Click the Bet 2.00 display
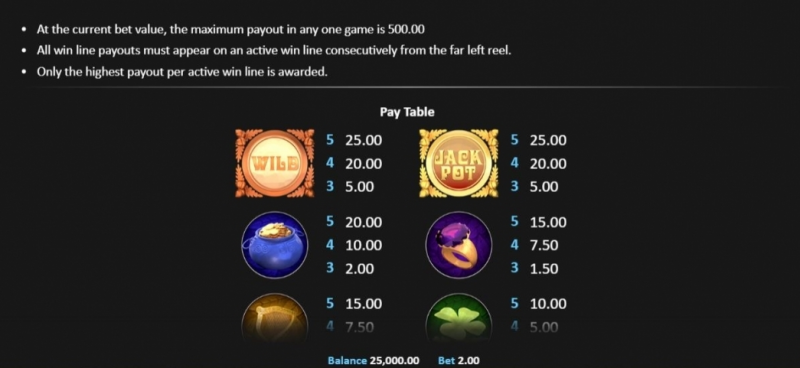 click(459, 360)
